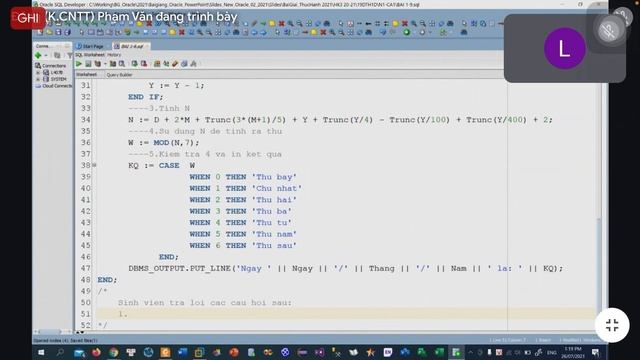
Task: Open the History sub-tab
Action: [114, 55]
